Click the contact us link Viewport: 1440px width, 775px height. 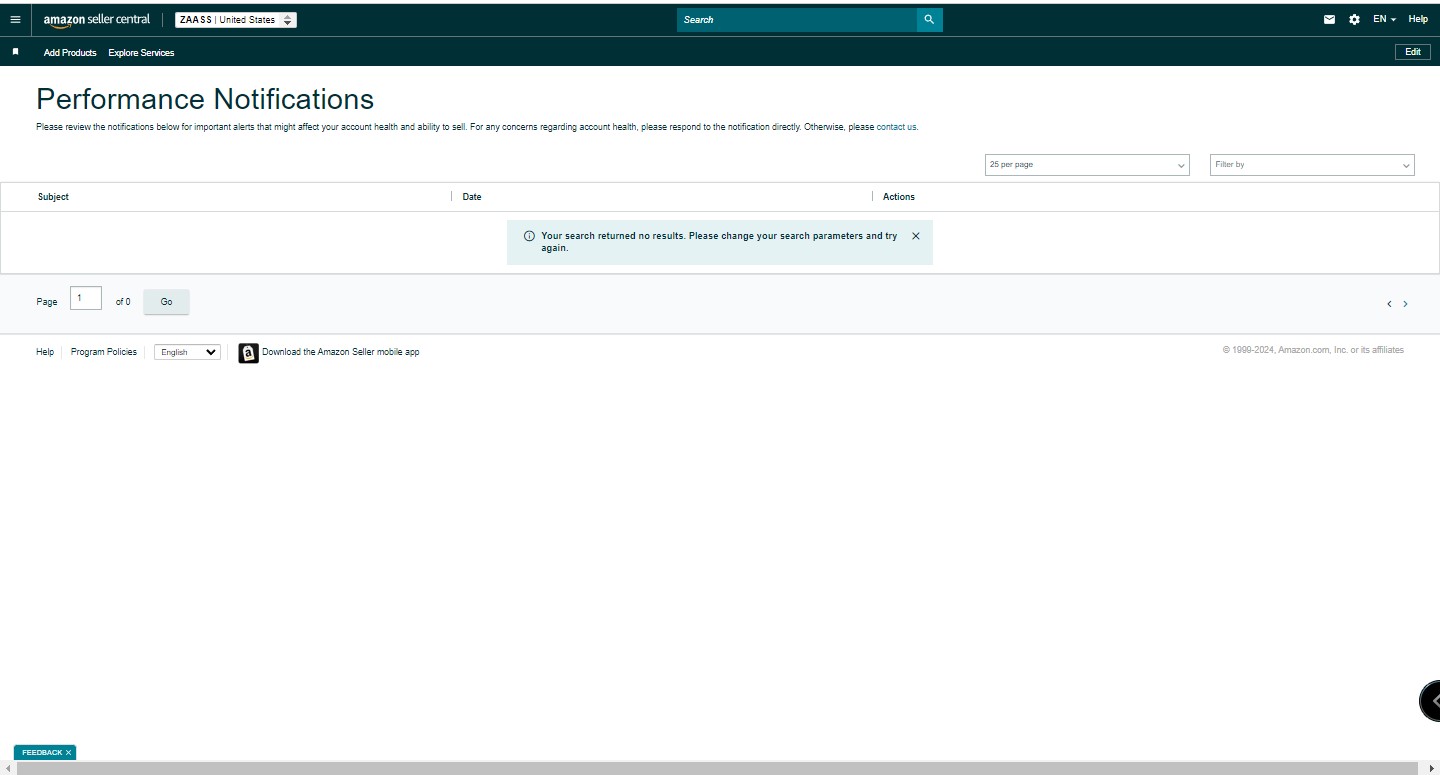(x=896, y=127)
